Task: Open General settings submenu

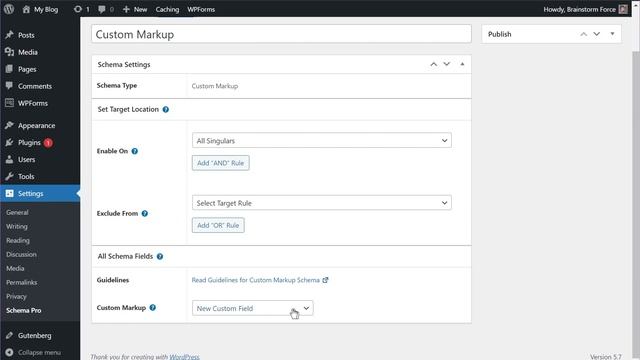Action: (17, 212)
